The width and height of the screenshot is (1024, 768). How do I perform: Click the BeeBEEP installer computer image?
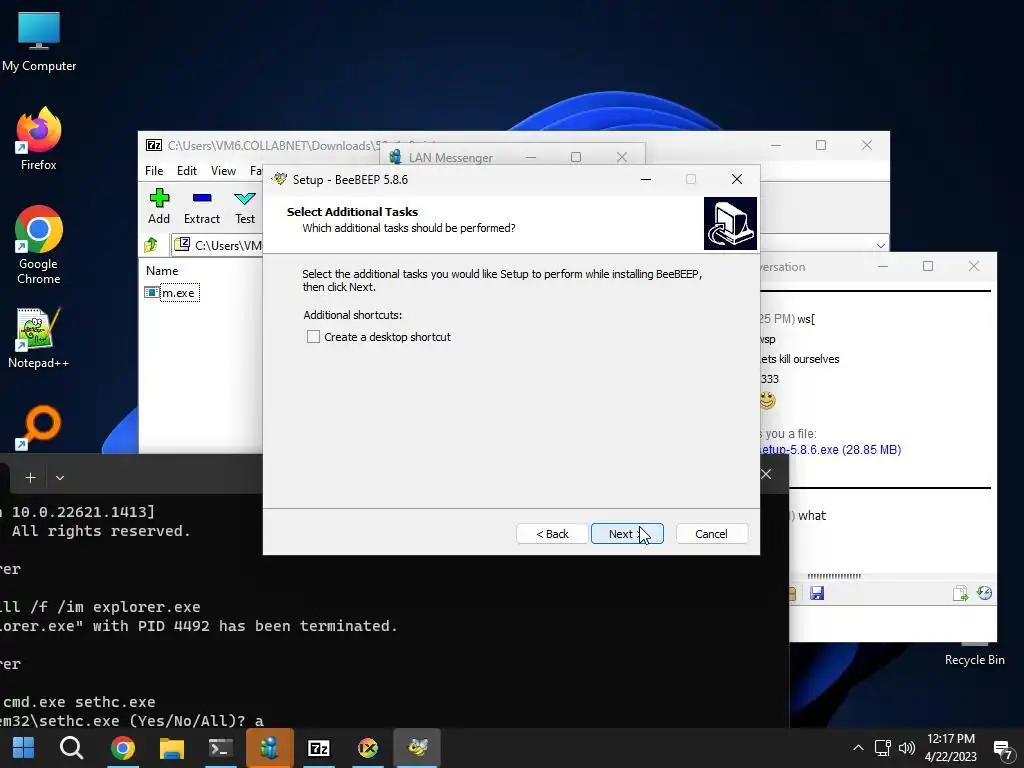[730, 223]
